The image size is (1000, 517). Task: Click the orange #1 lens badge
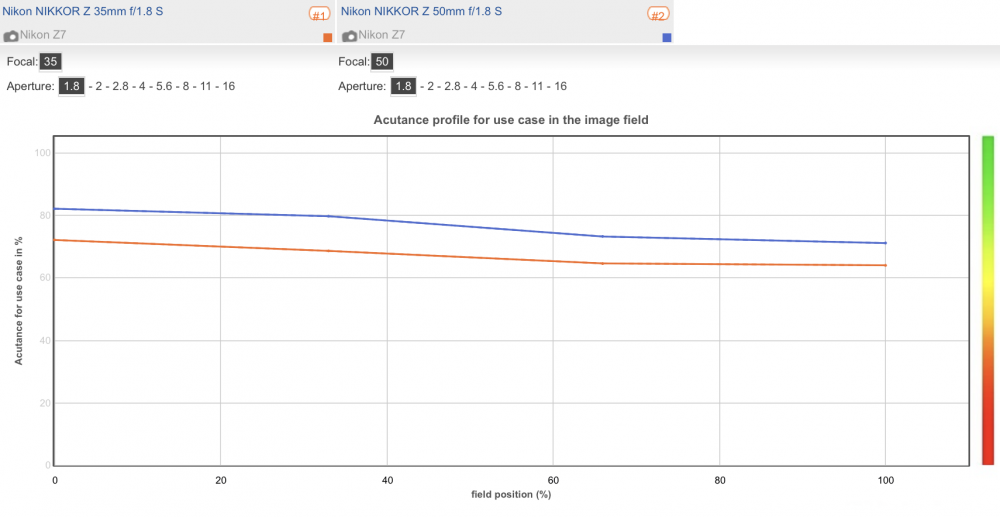point(320,14)
